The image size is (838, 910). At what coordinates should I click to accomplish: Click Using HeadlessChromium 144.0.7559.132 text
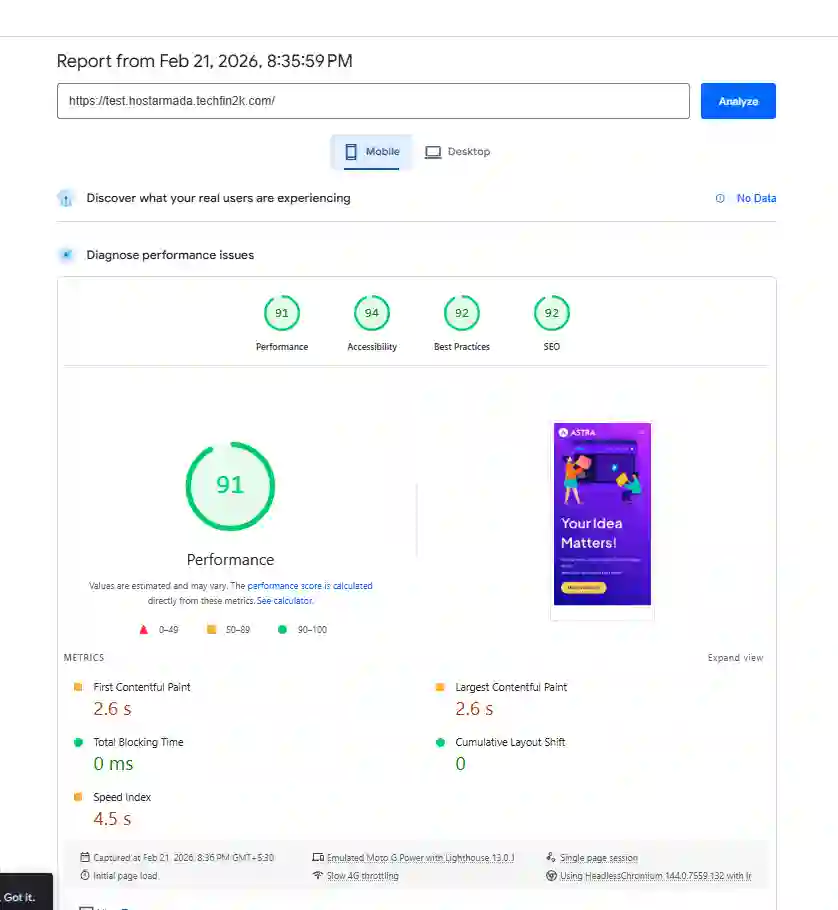pyautogui.click(x=656, y=876)
